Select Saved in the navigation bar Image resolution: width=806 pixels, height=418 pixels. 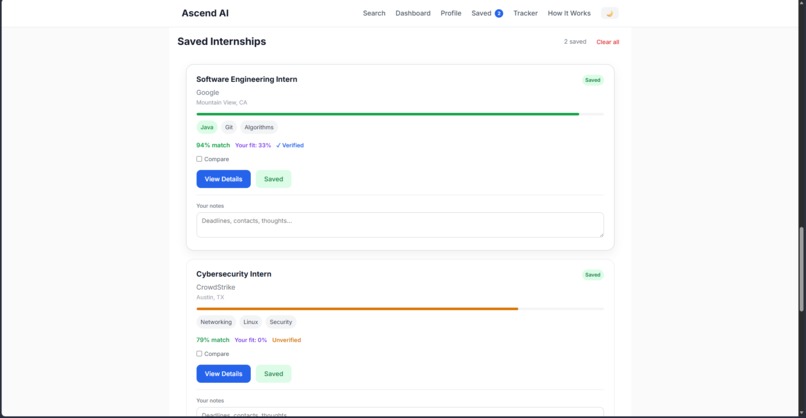tap(481, 13)
